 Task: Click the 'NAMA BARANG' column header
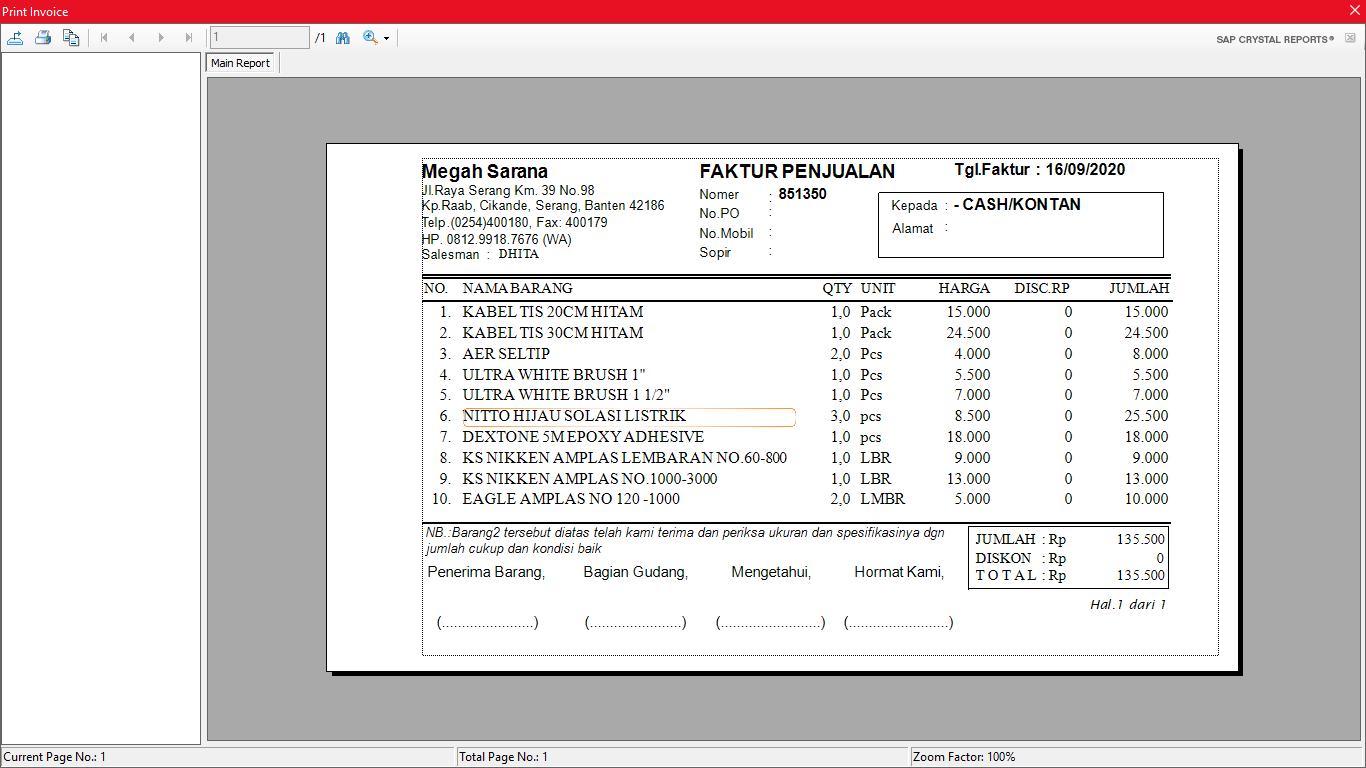pos(517,288)
